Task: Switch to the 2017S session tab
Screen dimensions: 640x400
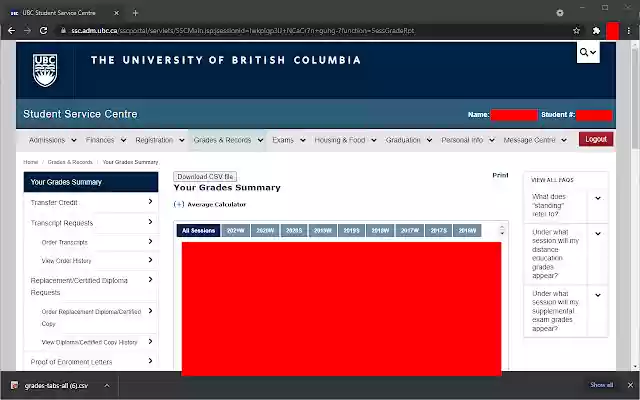Action: pos(439,231)
